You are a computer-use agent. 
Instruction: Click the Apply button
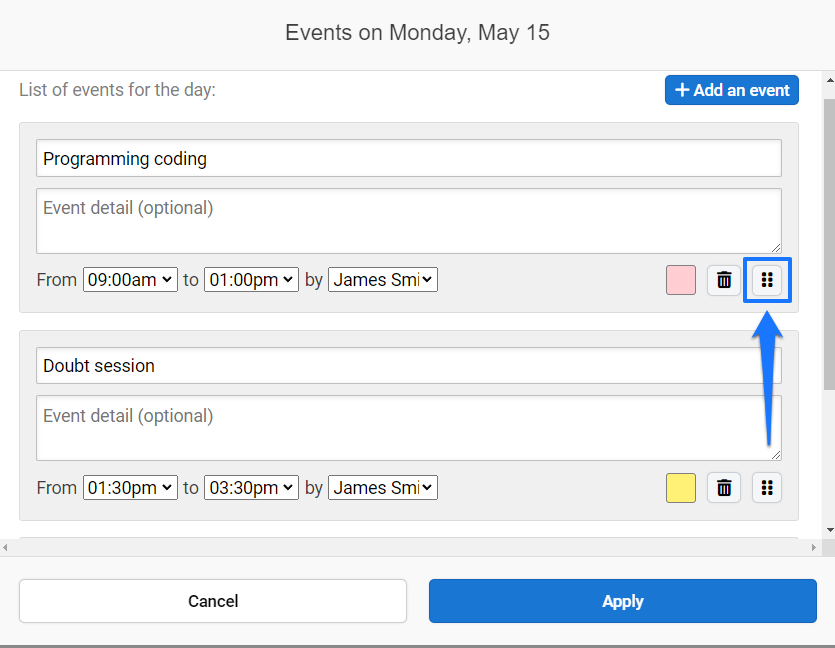pyautogui.click(x=623, y=601)
